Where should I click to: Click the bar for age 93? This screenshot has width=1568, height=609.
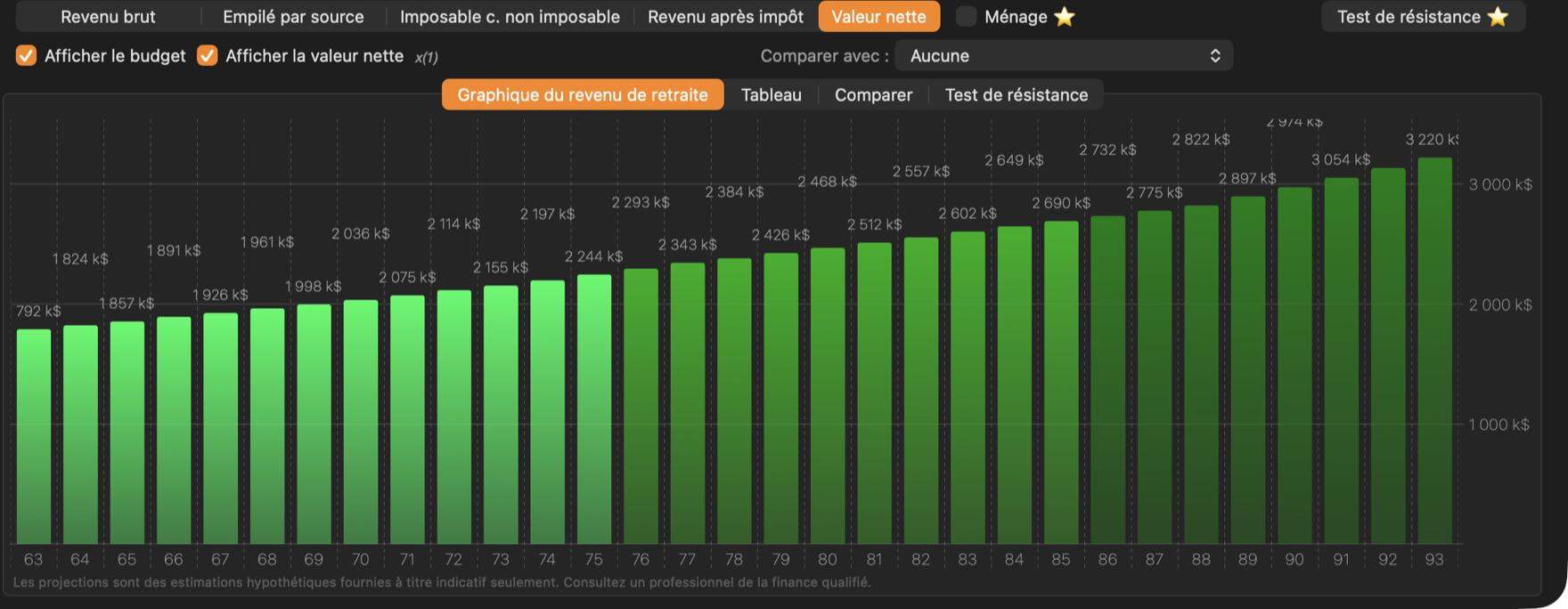(x=1434, y=351)
